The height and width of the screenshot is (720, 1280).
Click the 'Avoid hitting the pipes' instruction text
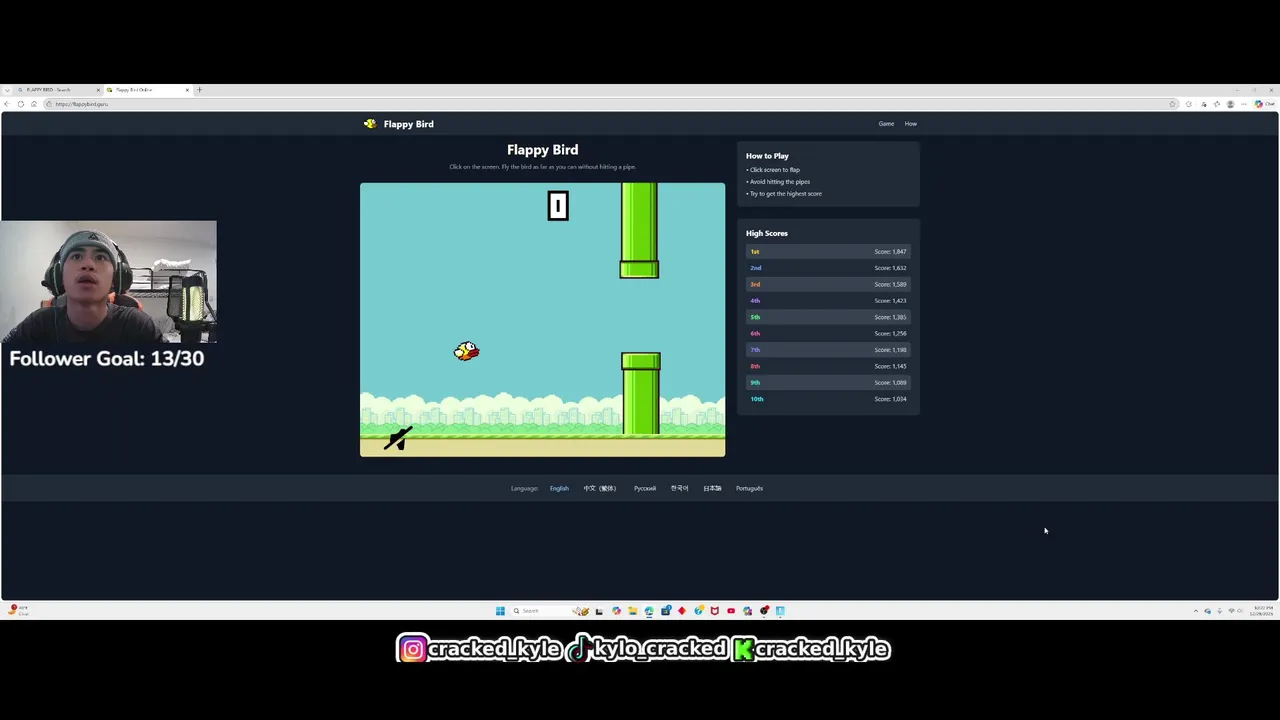point(780,182)
